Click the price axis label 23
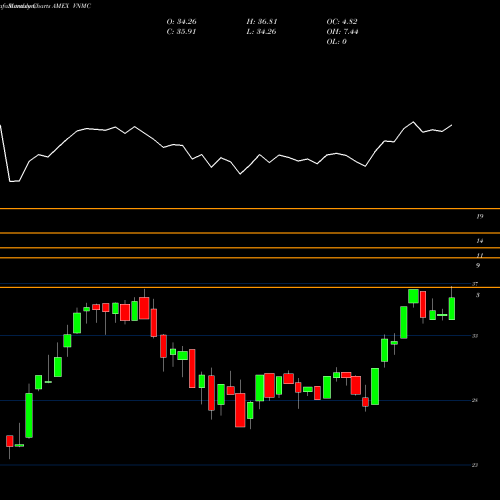 [x=475, y=465]
